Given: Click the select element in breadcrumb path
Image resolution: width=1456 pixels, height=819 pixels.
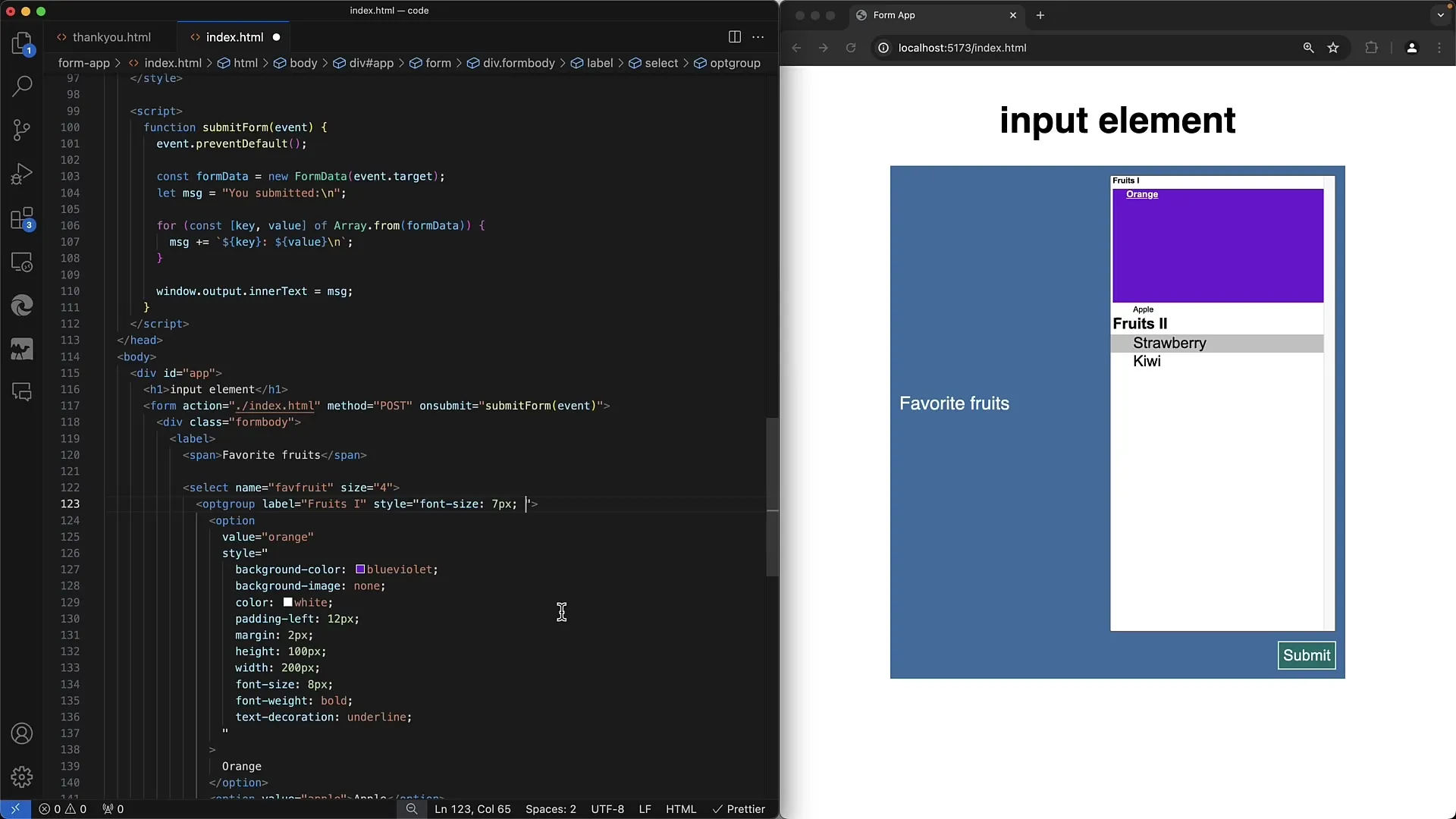Looking at the screenshot, I should [x=661, y=62].
